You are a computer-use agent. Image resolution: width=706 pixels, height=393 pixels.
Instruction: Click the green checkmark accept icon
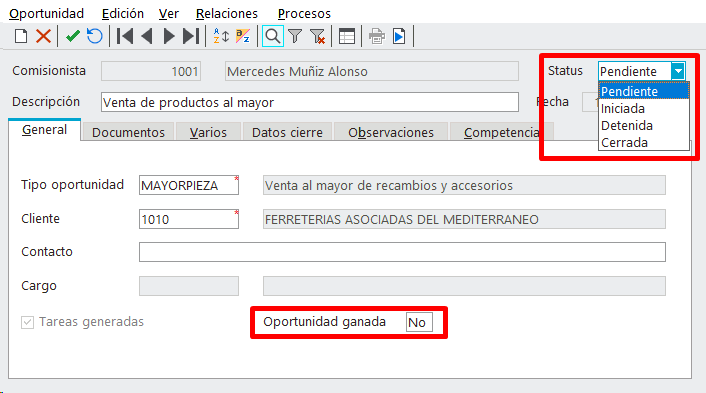click(x=72, y=36)
